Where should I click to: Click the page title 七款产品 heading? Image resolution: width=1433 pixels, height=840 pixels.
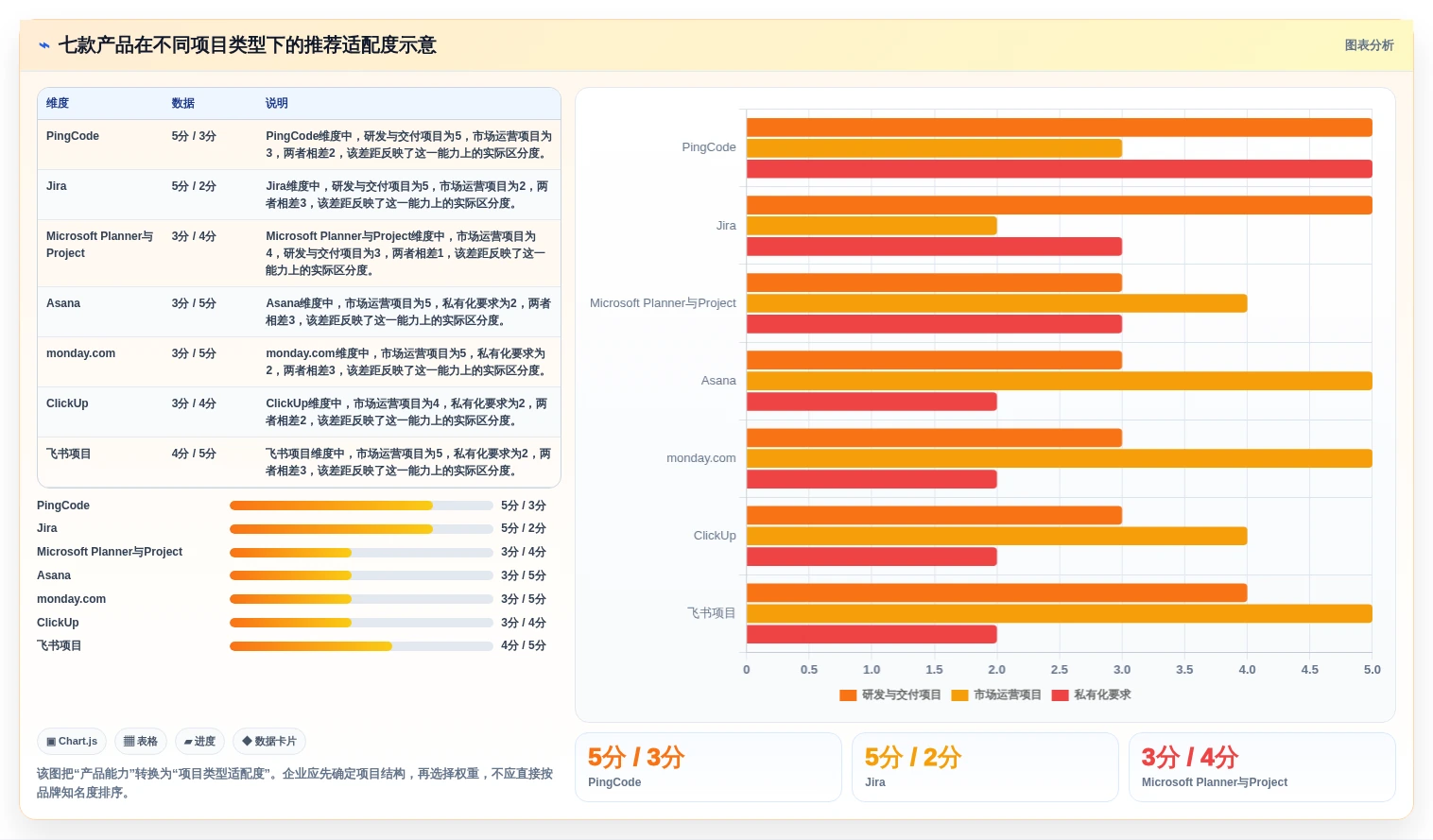pyautogui.click(x=248, y=45)
